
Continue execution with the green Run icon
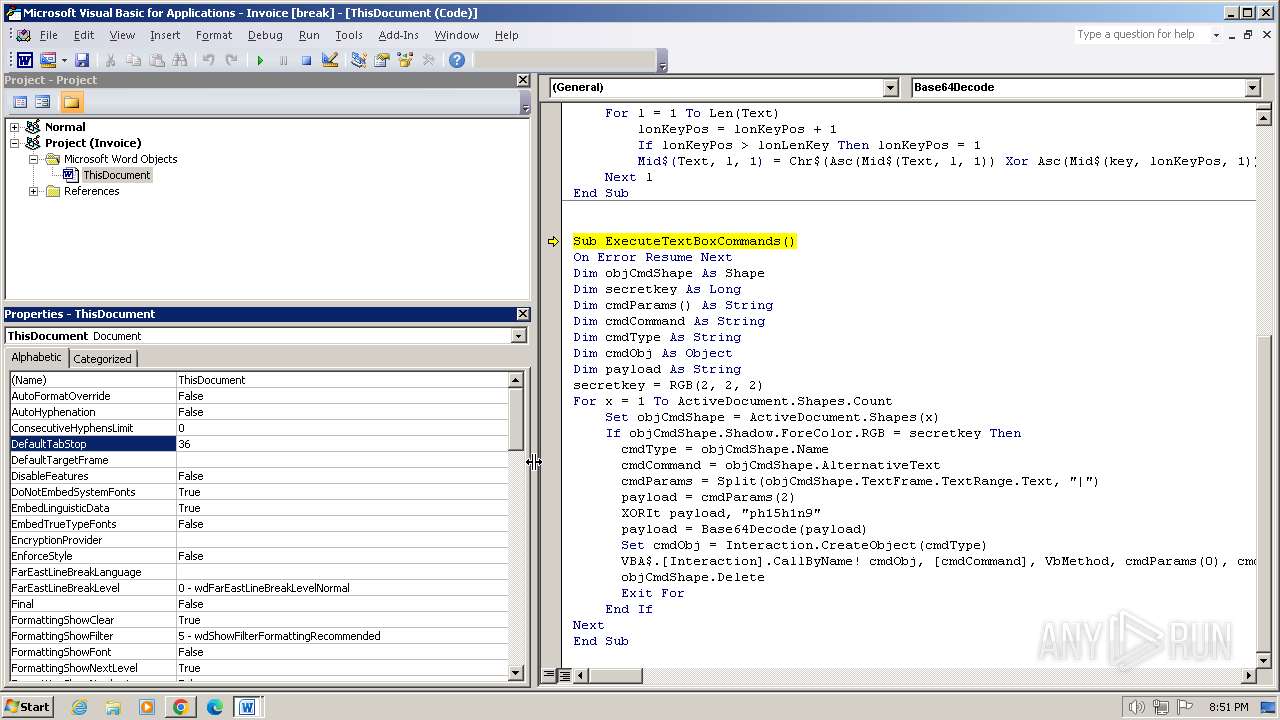(x=260, y=60)
